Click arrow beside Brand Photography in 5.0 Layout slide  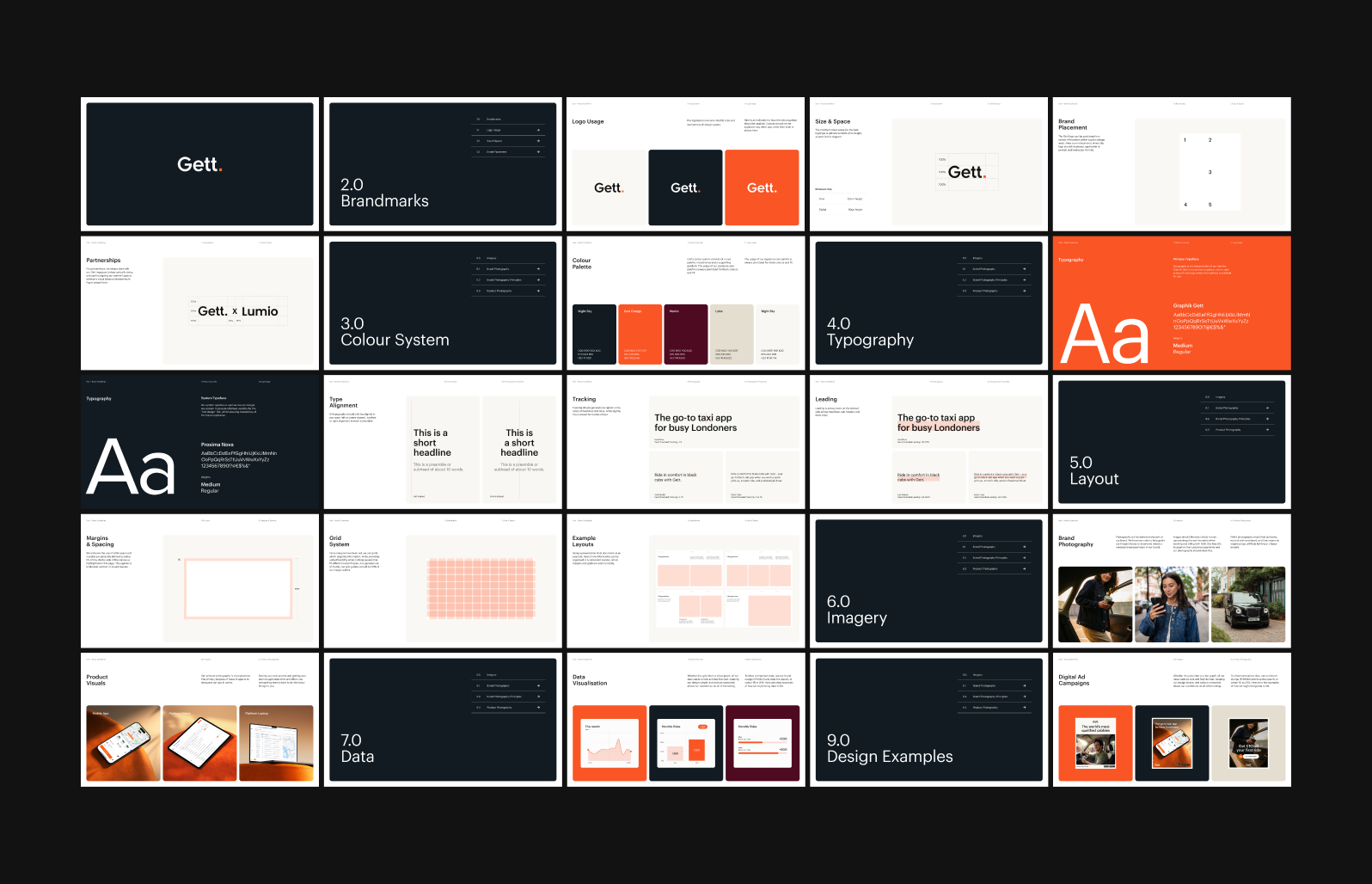(1267, 408)
